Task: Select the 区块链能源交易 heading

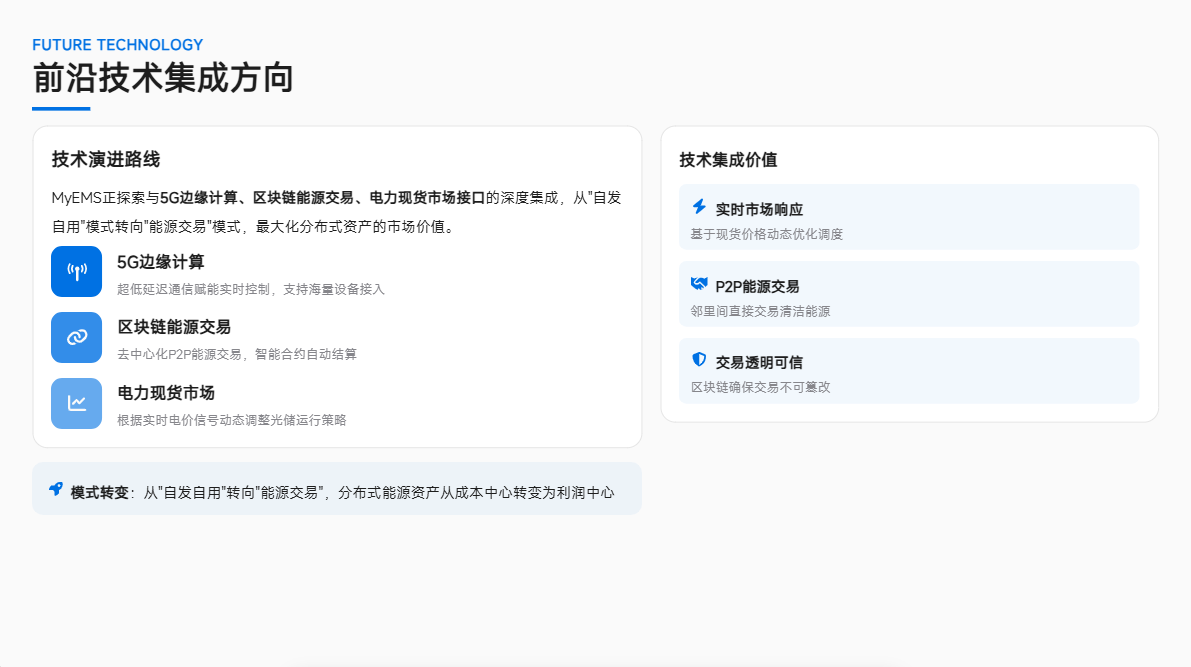Action: [x=174, y=327]
